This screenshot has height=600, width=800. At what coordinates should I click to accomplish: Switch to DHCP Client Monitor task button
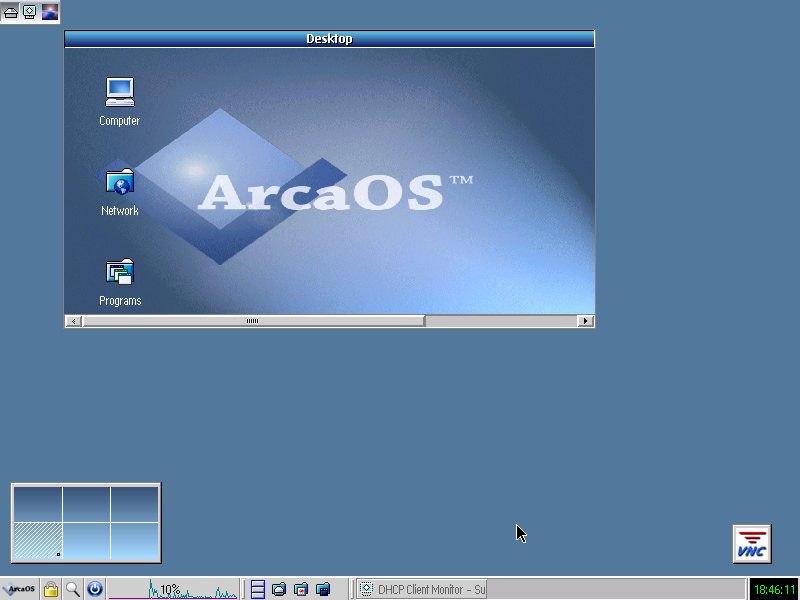(422, 589)
